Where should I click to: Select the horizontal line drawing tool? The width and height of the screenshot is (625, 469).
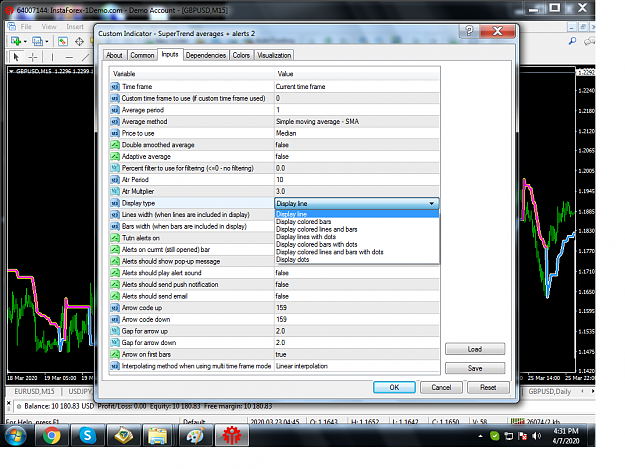[69, 57]
